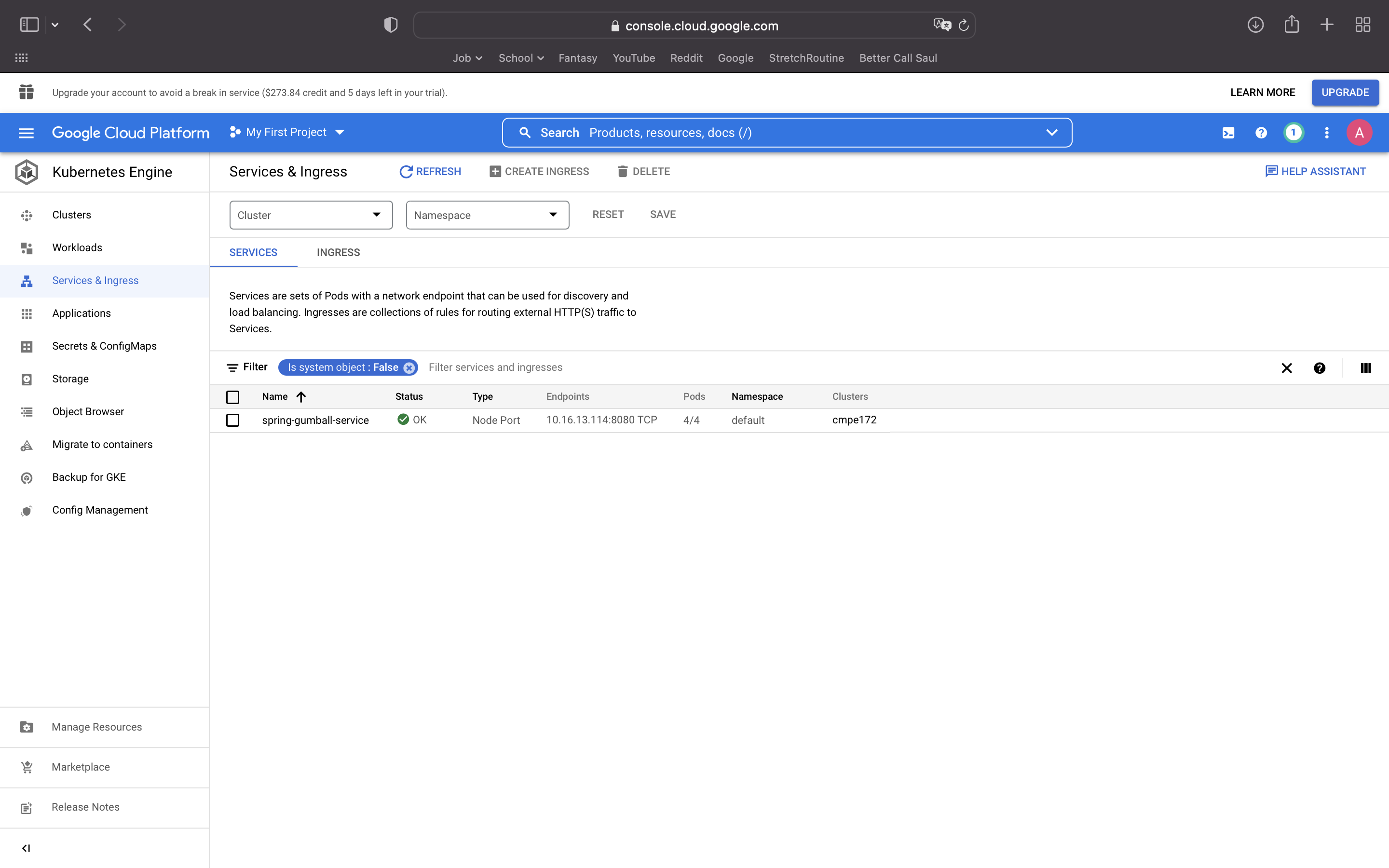Viewport: 1389px width, 868px height.
Task: Click the column display options icon
Action: (1365, 368)
